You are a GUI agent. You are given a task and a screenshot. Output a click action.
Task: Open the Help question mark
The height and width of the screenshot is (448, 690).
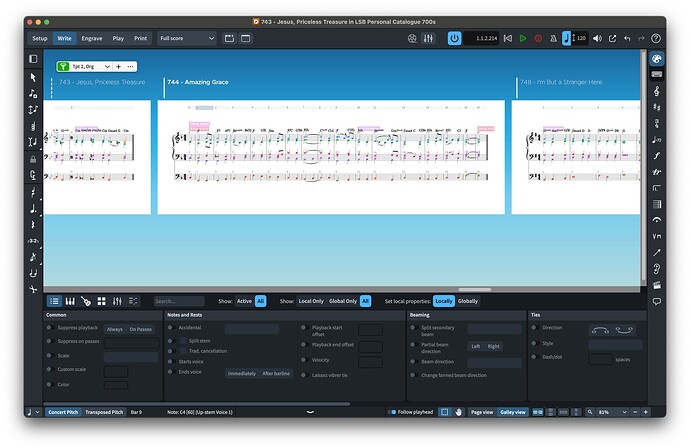point(656,39)
